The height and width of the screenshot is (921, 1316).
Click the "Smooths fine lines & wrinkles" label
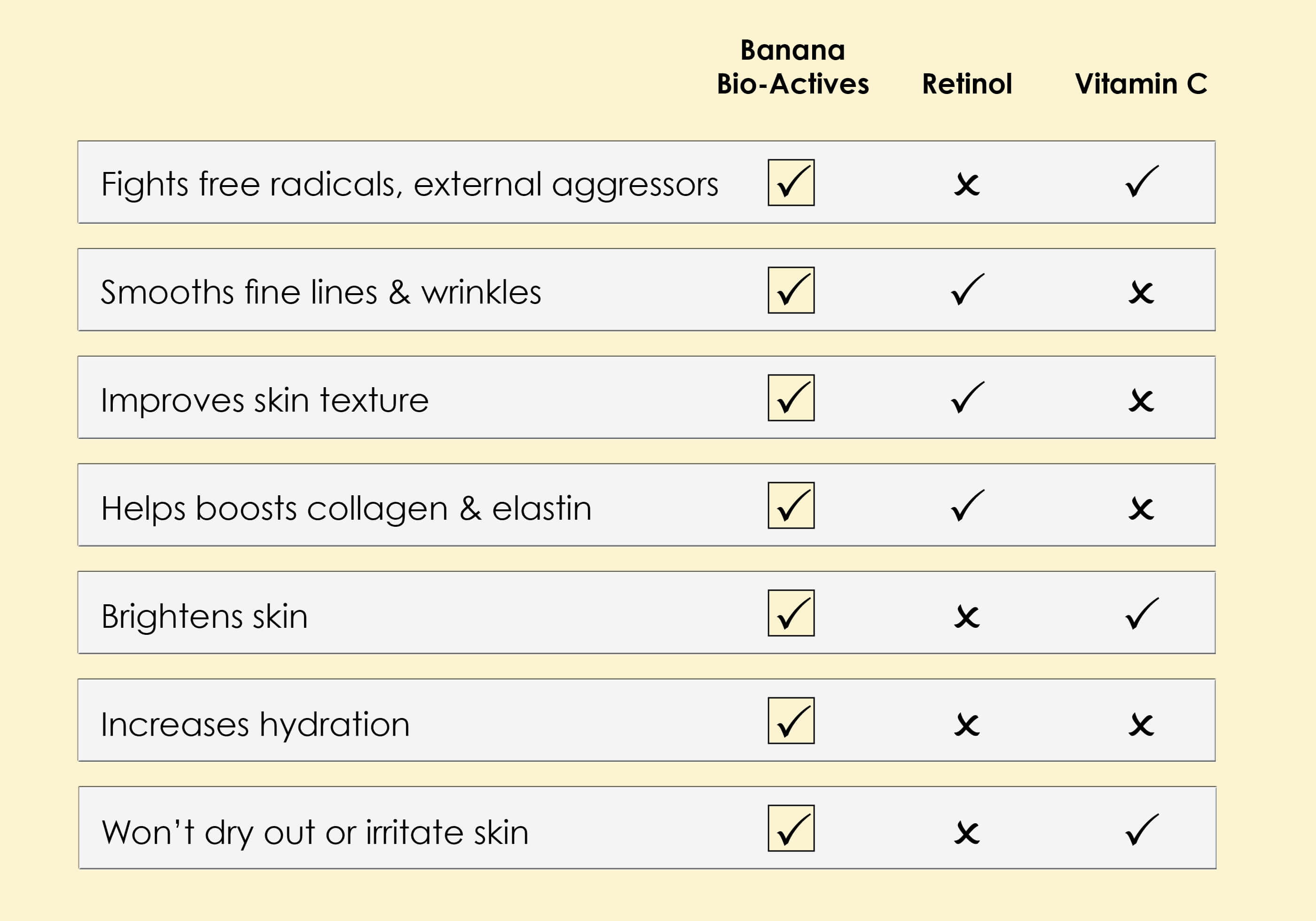point(321,292)
